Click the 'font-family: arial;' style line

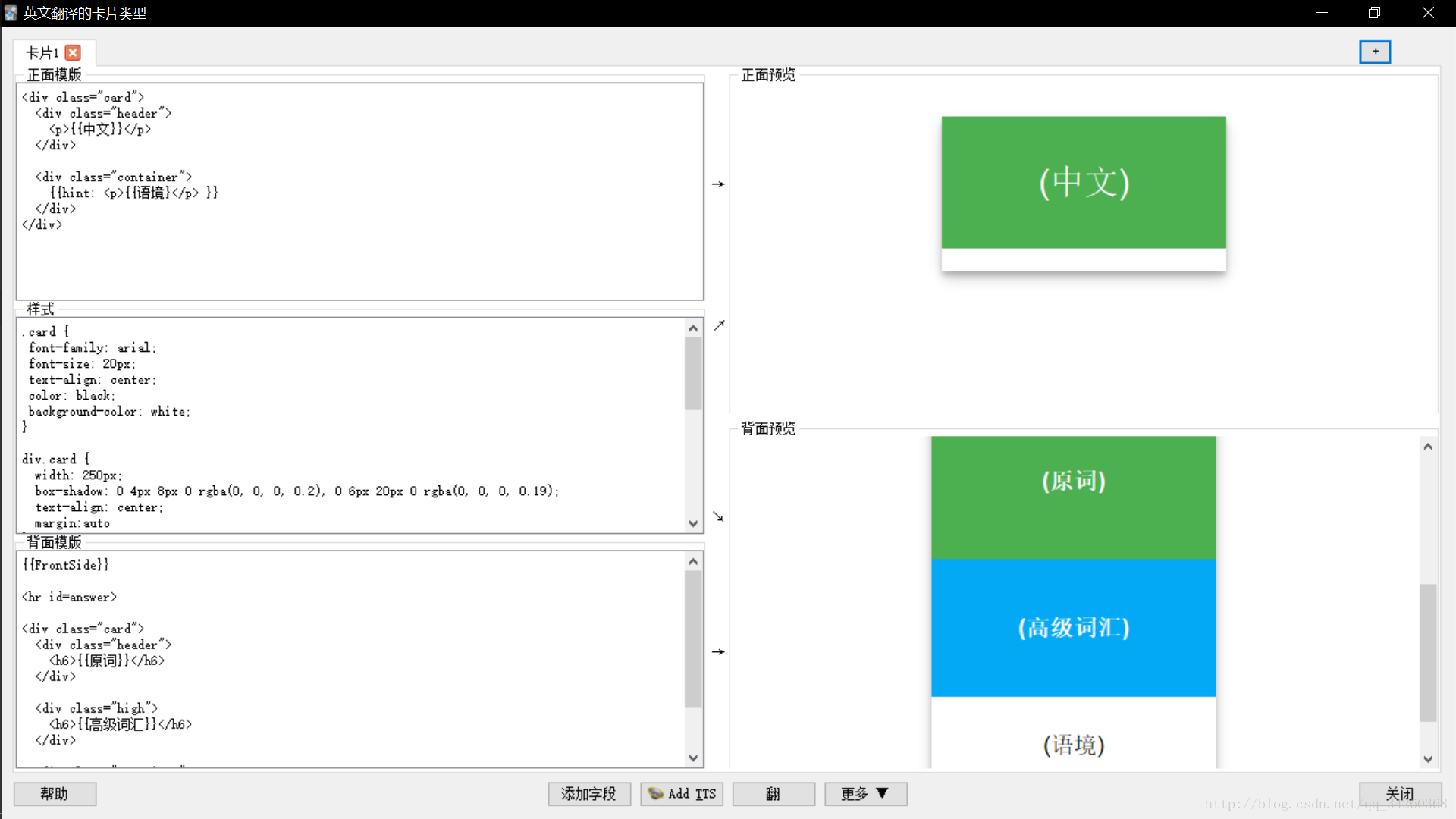pyautogui.click(x=93, y=348)
